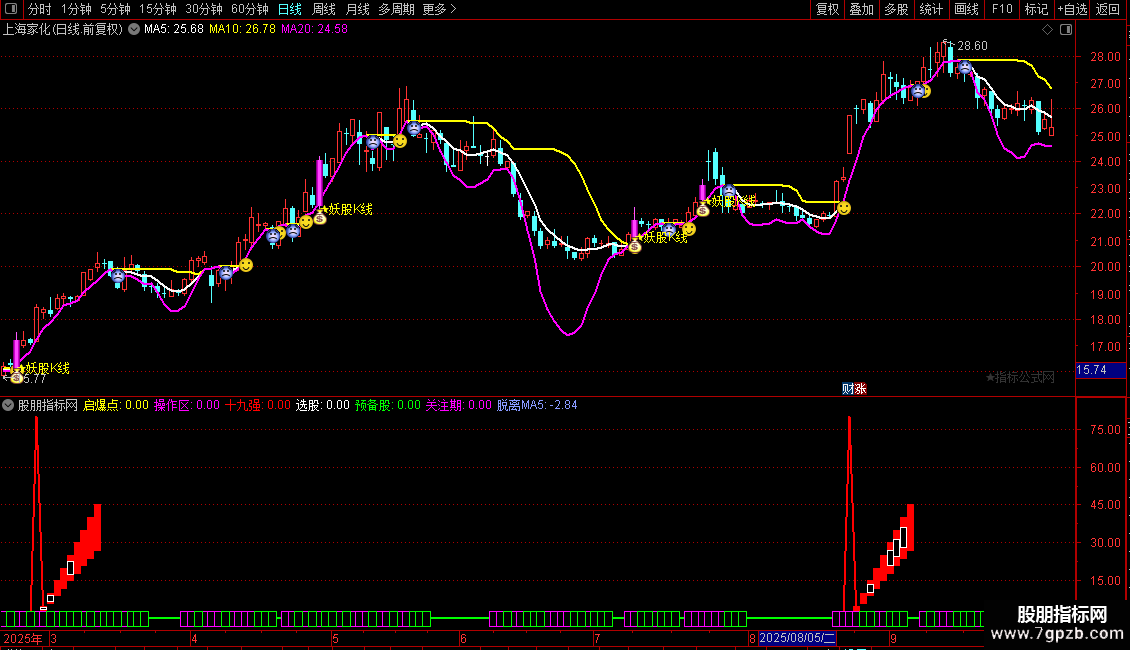Switch to 周线 weekly chart

pos(324,9)
